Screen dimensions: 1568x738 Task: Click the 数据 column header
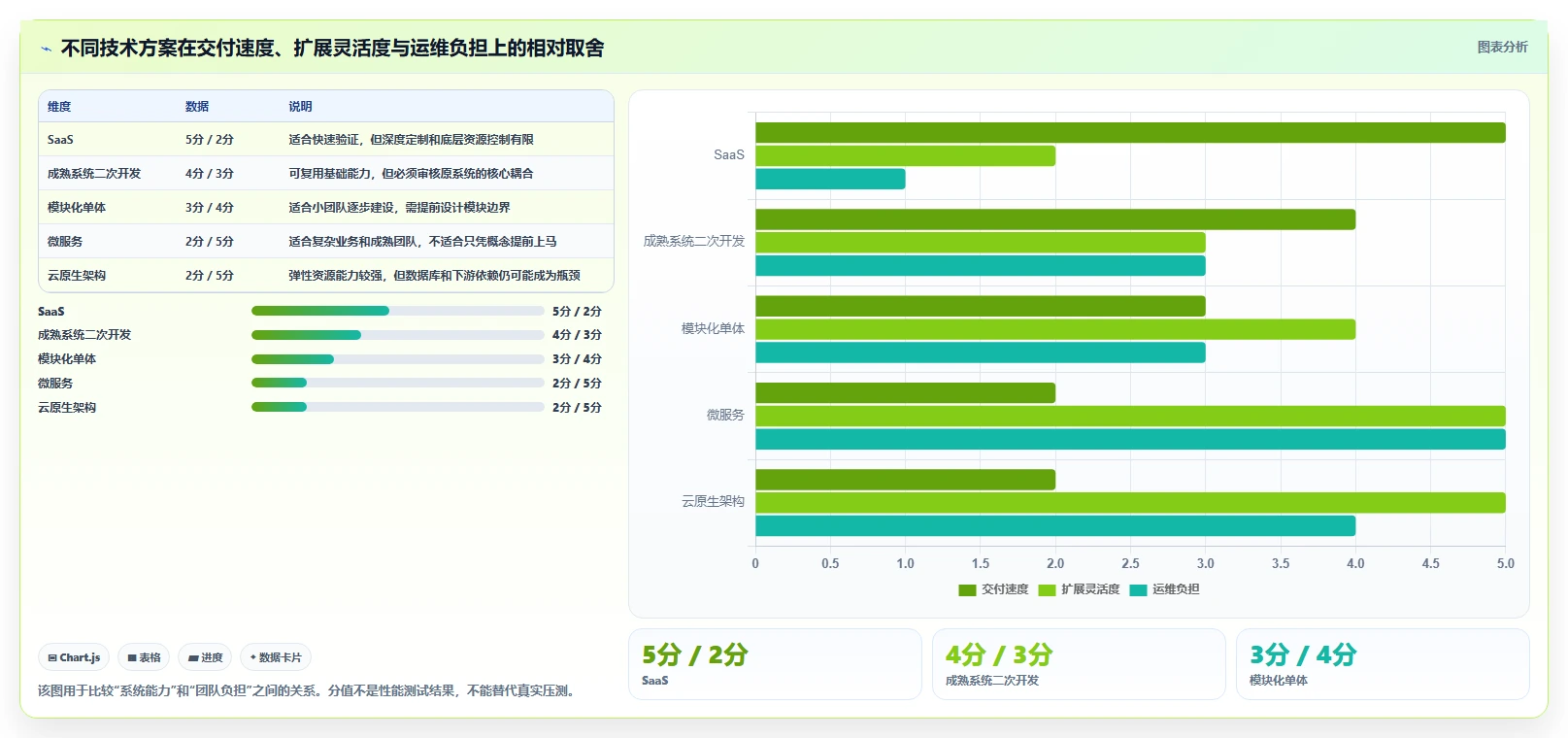197,107
